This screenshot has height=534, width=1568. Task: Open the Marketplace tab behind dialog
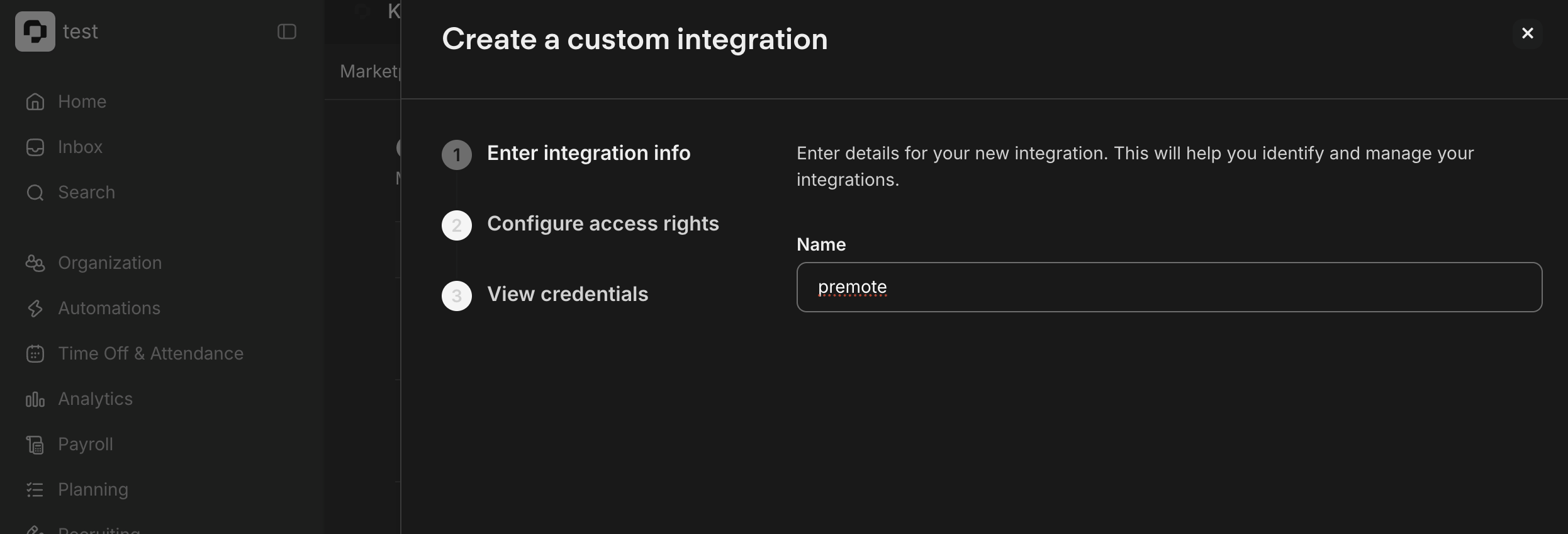pyautogui.click(x=369, y=71)
